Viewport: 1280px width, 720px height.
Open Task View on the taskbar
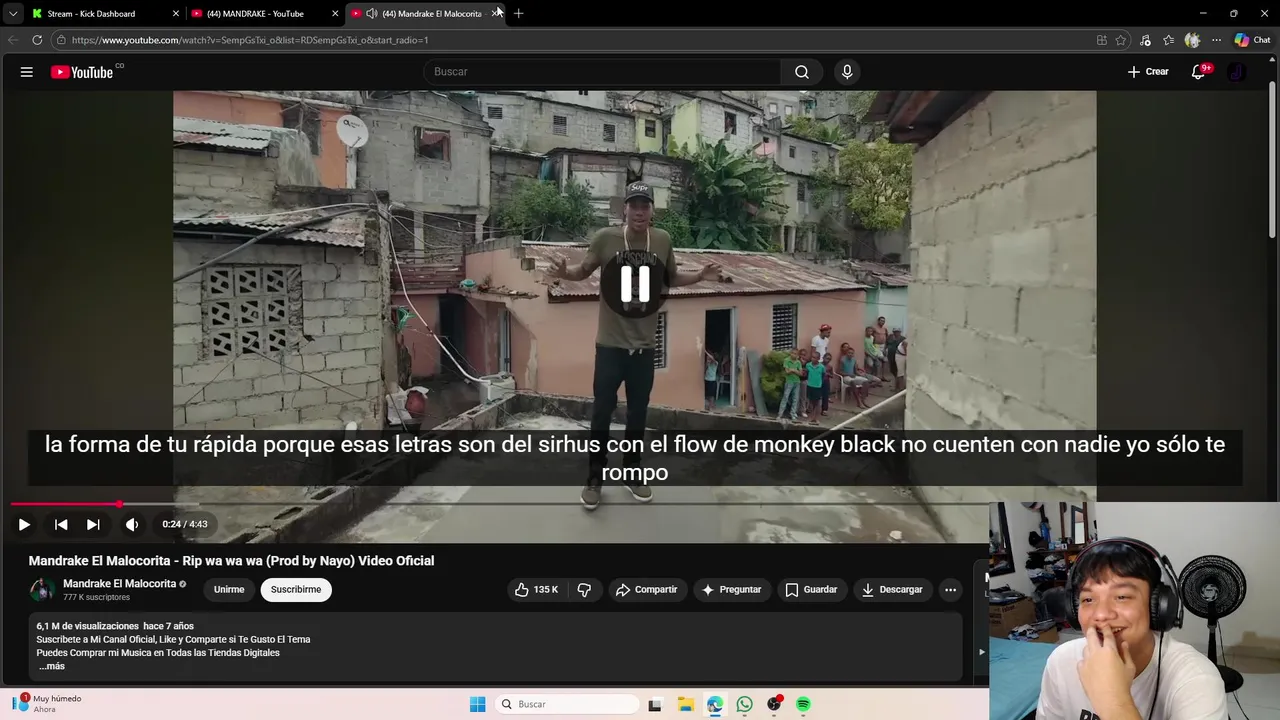tap(655, 704)
